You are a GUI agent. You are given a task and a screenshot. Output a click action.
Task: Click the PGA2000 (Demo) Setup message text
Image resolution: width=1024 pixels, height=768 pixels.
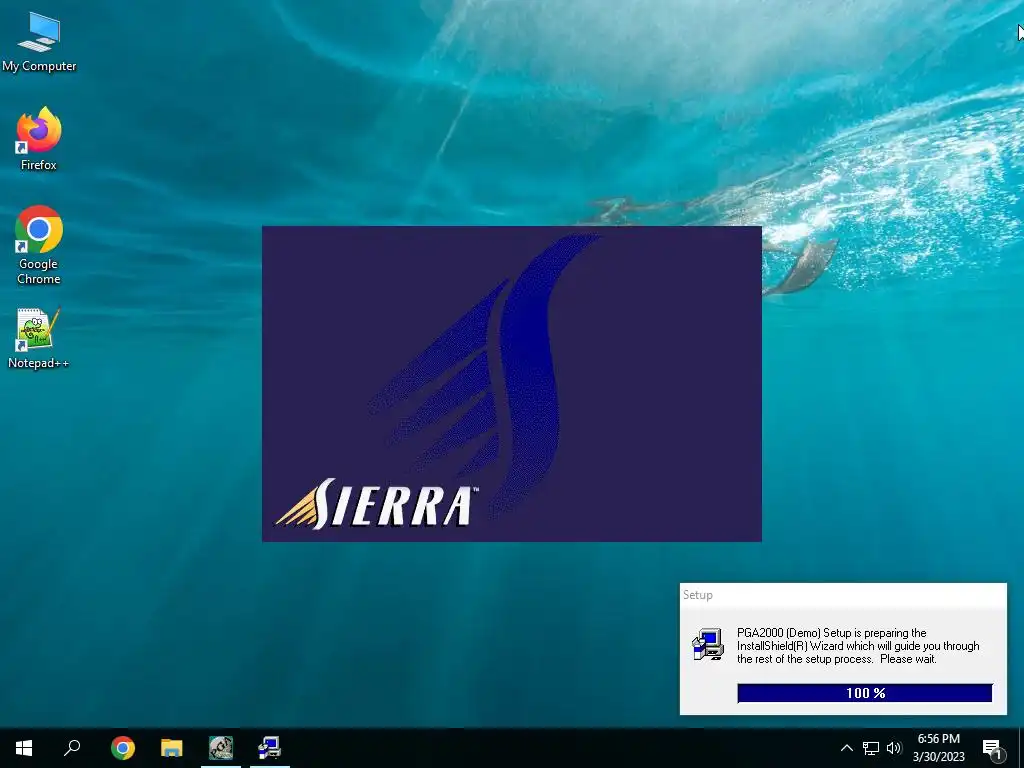tap(858, 646)
